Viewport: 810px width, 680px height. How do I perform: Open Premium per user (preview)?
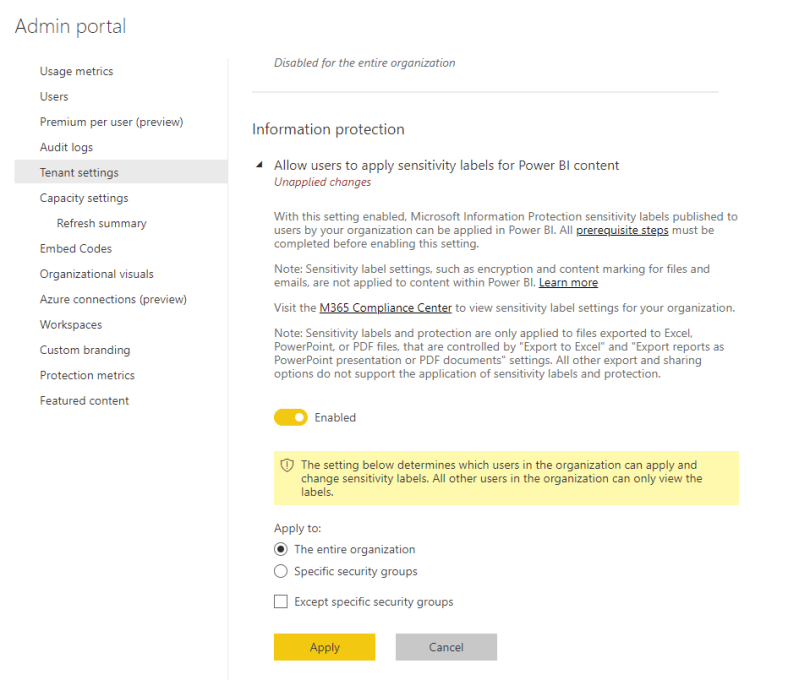[105, 121]
